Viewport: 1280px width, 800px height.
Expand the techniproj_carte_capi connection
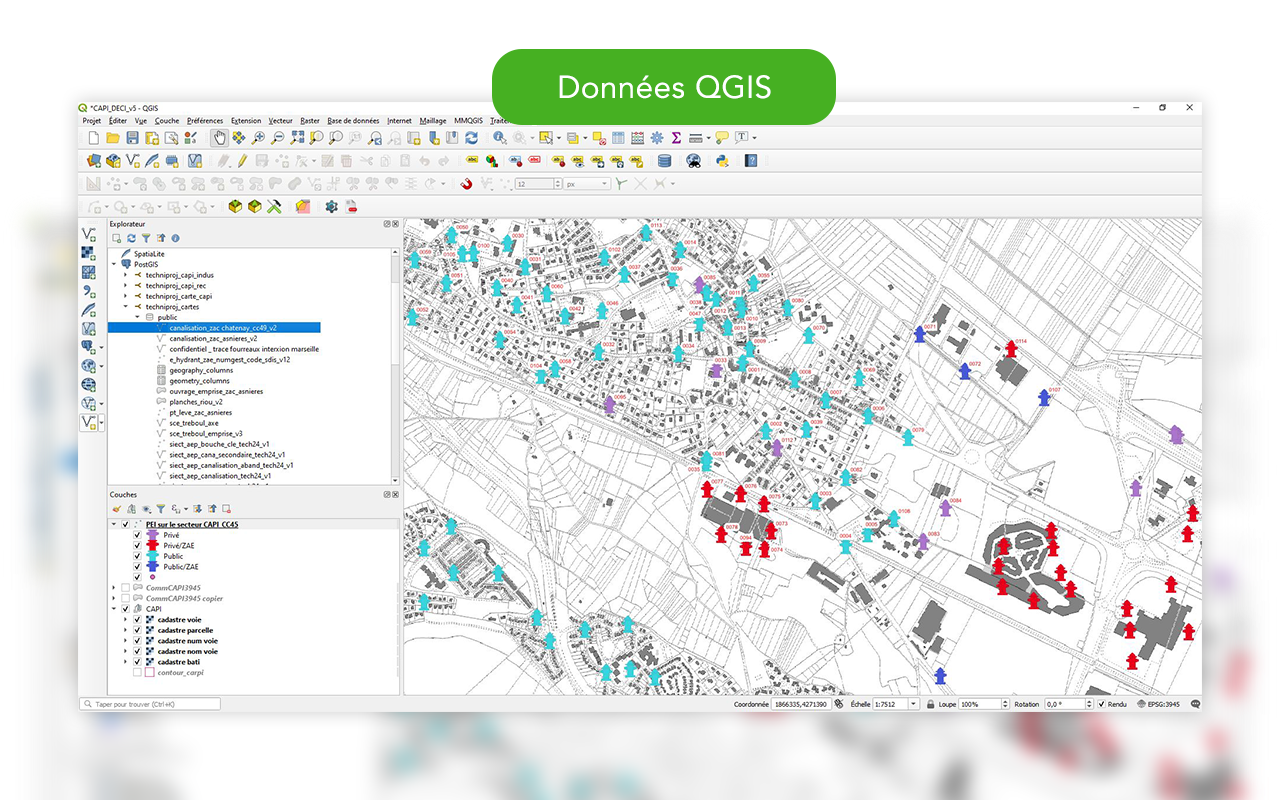(x=126, y=296)
